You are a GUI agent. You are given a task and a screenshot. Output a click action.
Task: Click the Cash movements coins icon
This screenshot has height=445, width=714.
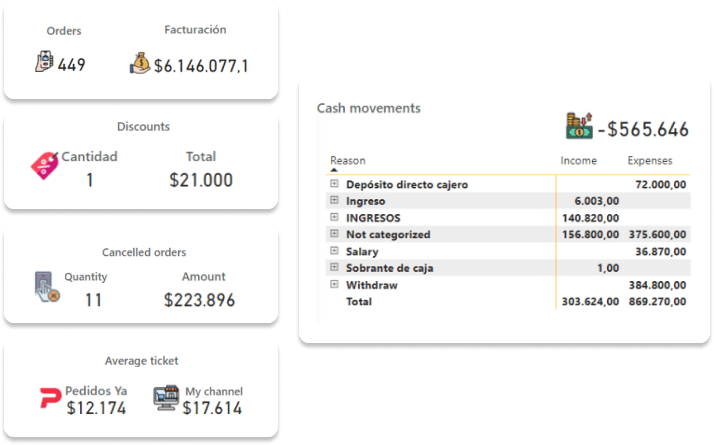pyautogui.click(x=579, y=126)
